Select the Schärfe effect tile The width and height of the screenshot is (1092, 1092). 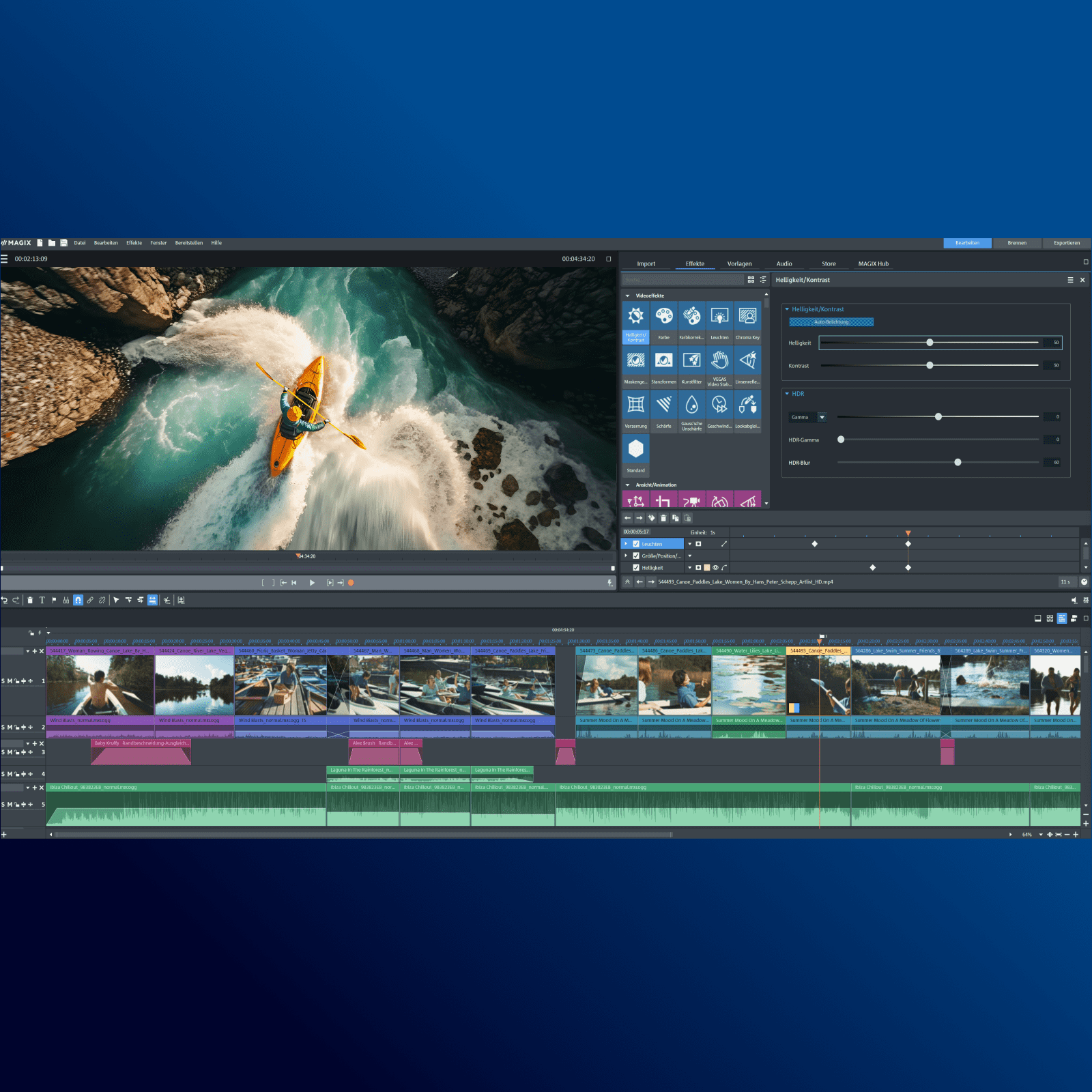point(663,412)
